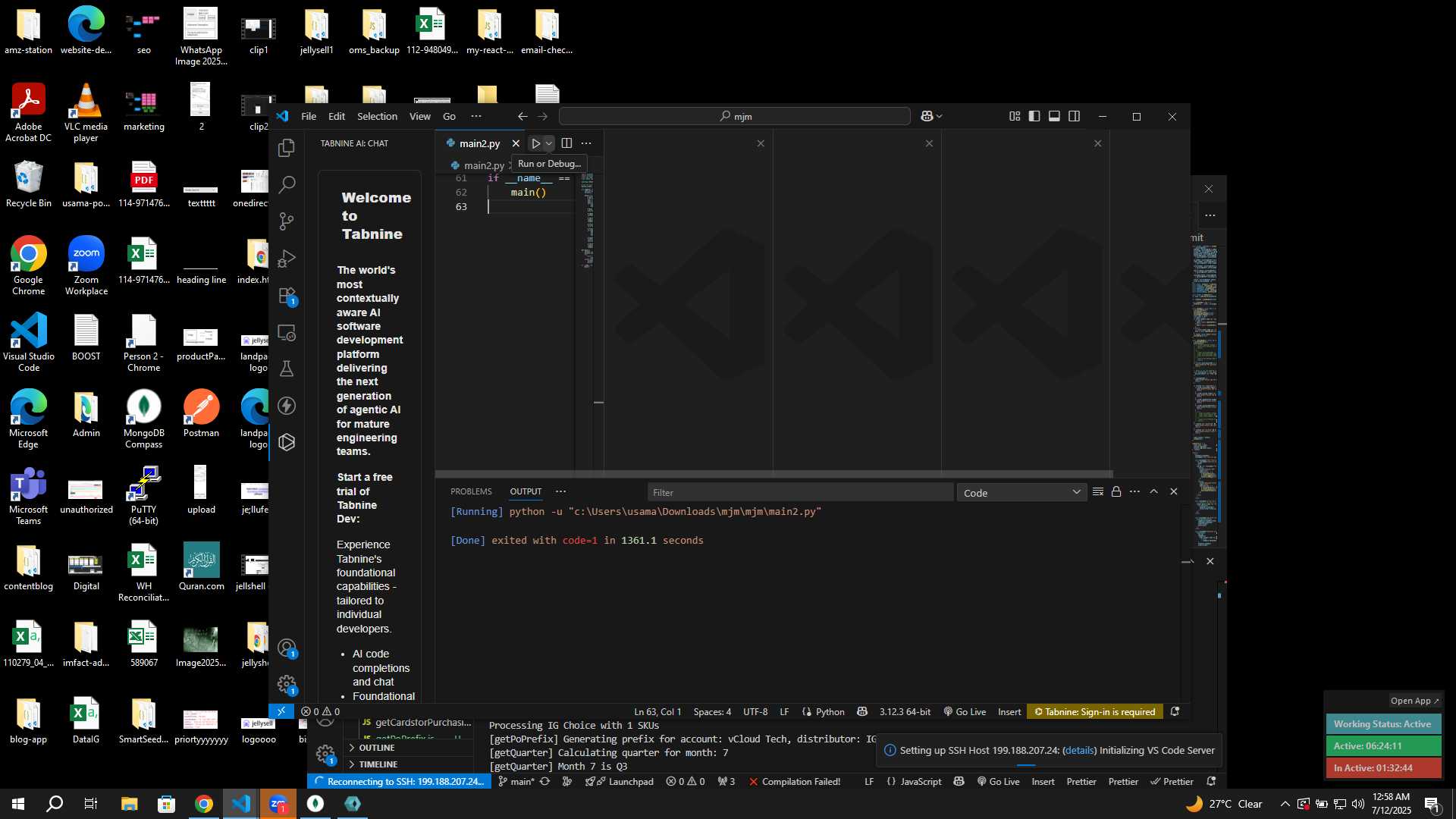Switch to the PROBLEMS tab

[x=471, y=491]
